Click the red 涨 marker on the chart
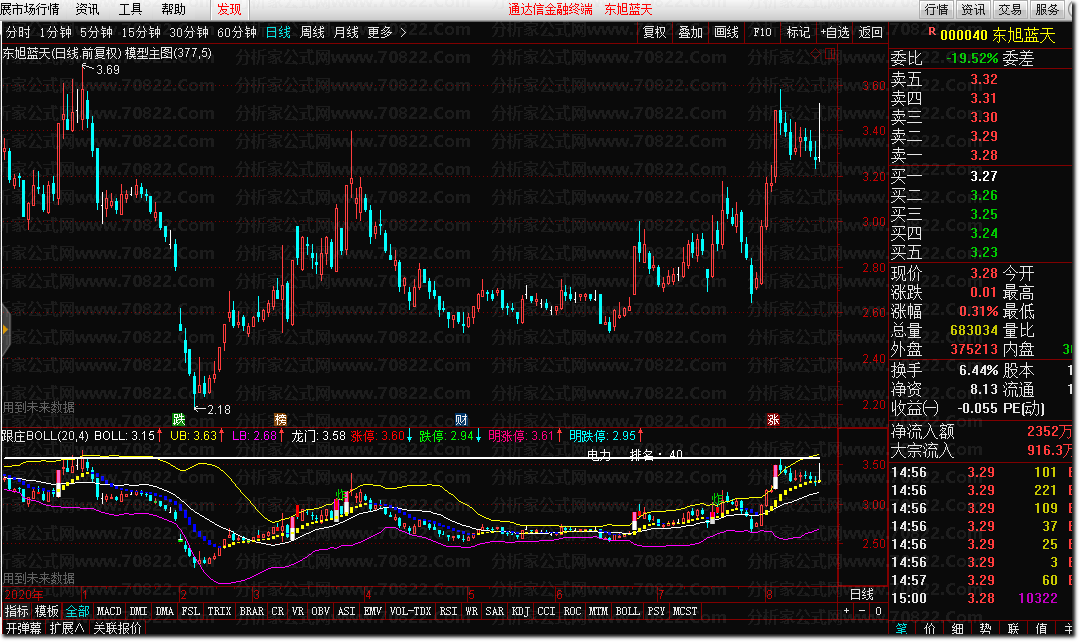This screenshot has width=1081, height=642. click(x=774, y=419)
